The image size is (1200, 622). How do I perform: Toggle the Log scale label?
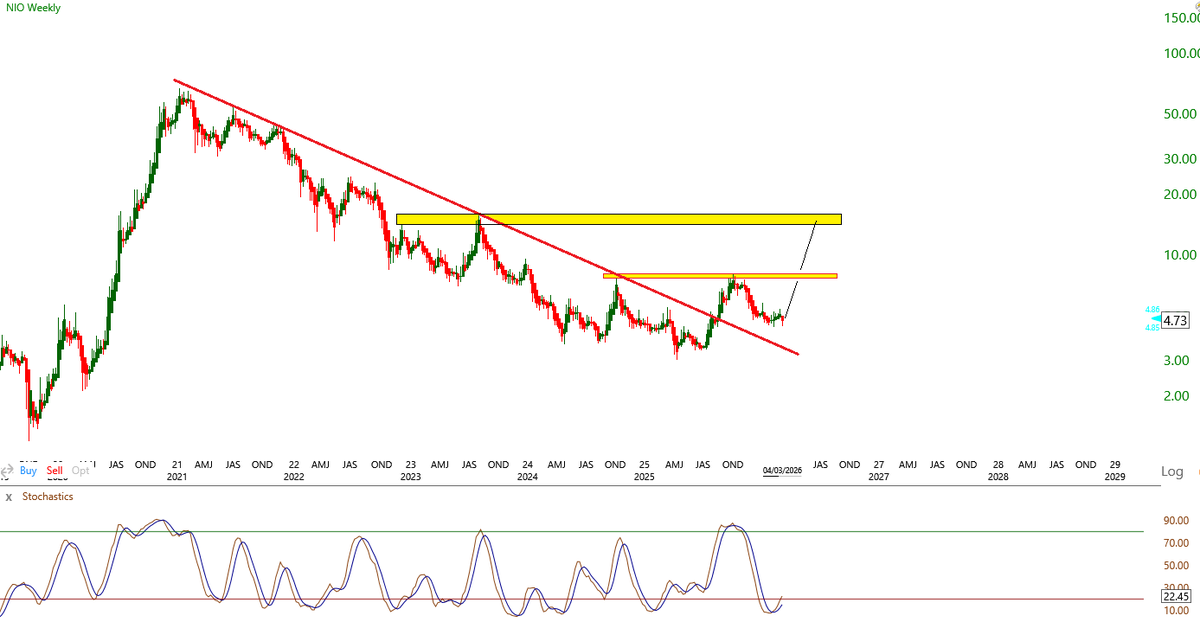pyautogui.click(x=1172, y=471)
